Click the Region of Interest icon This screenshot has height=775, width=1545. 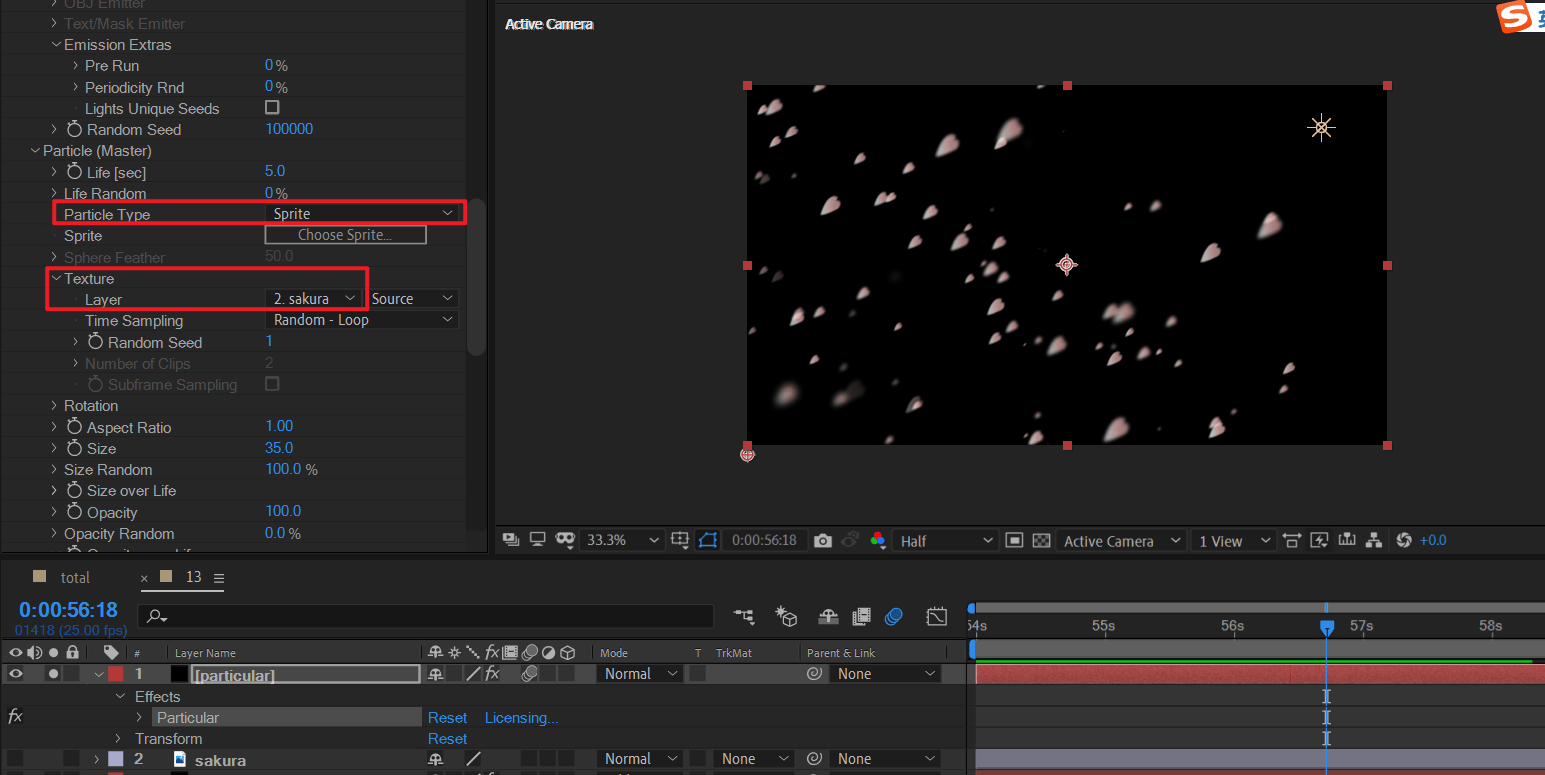(1014, 540)
